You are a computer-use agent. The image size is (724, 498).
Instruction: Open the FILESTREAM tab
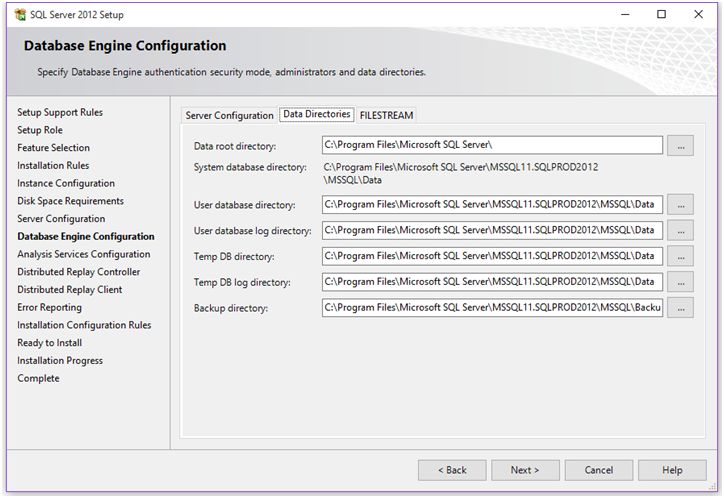coord(386,115)
